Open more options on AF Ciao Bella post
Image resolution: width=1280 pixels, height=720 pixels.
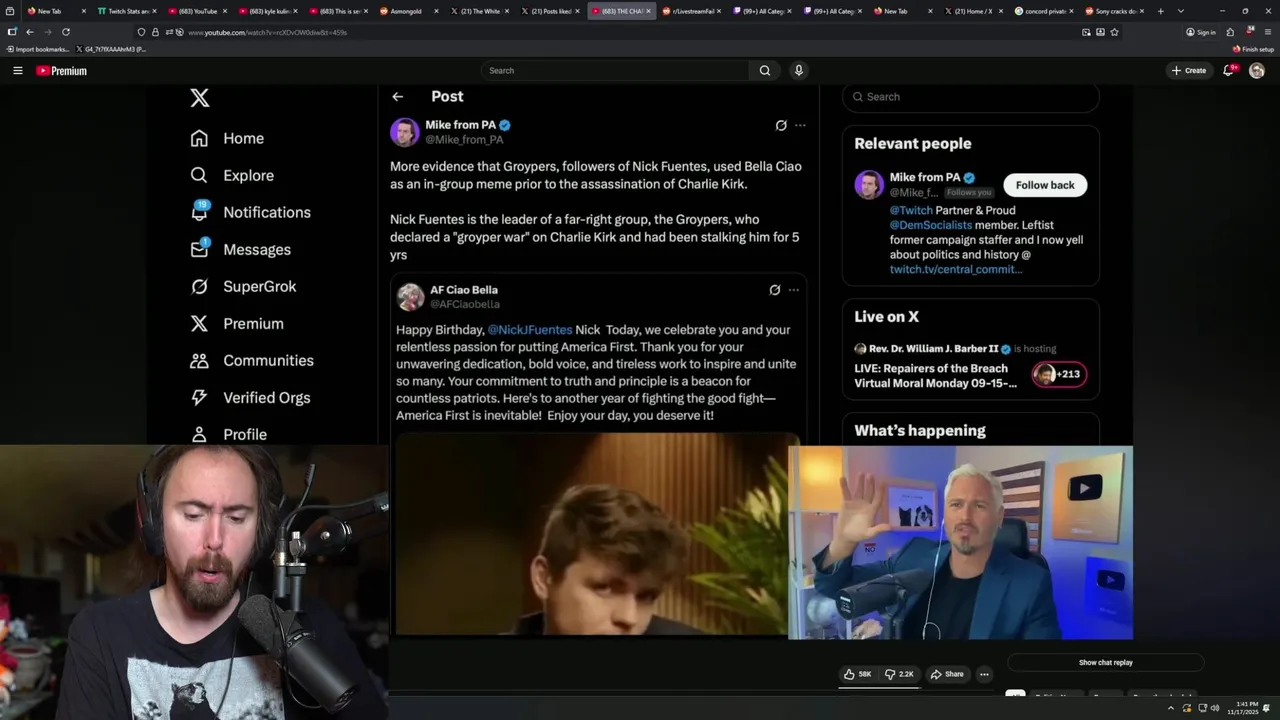pyautogui.click(x=794, y=290)
